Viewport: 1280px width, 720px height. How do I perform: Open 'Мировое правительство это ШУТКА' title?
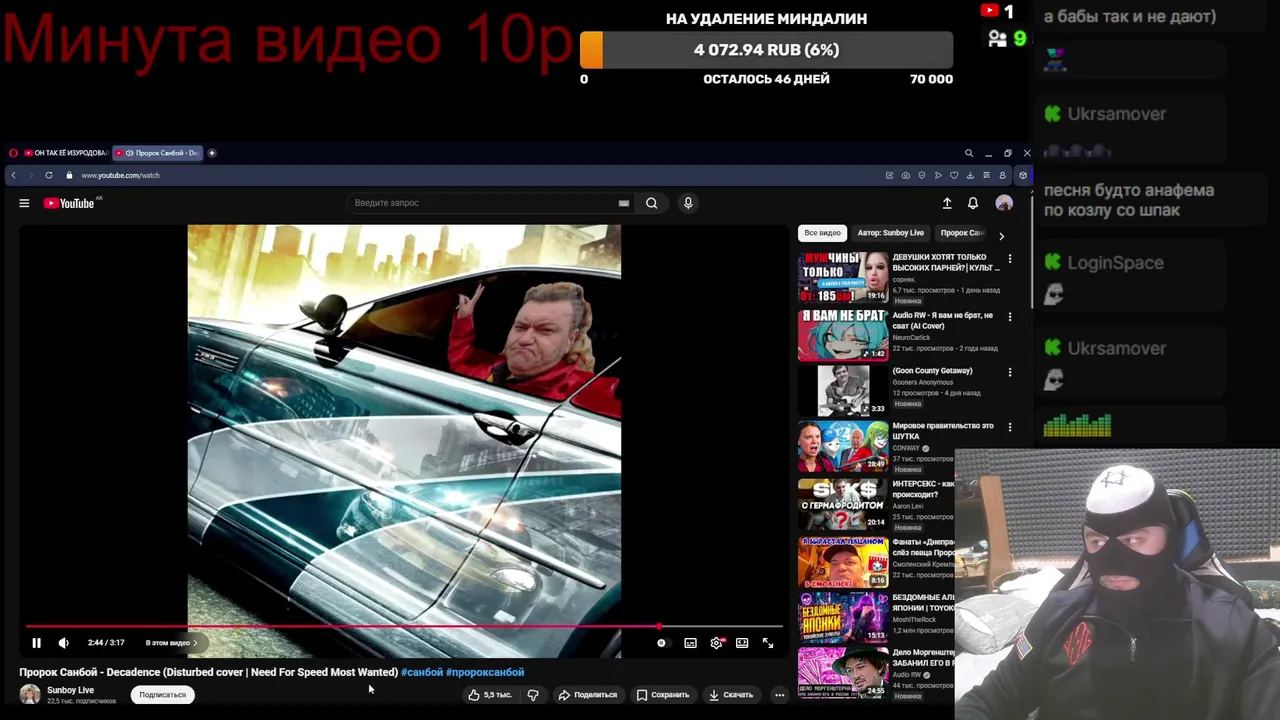[x=943, y=431]
